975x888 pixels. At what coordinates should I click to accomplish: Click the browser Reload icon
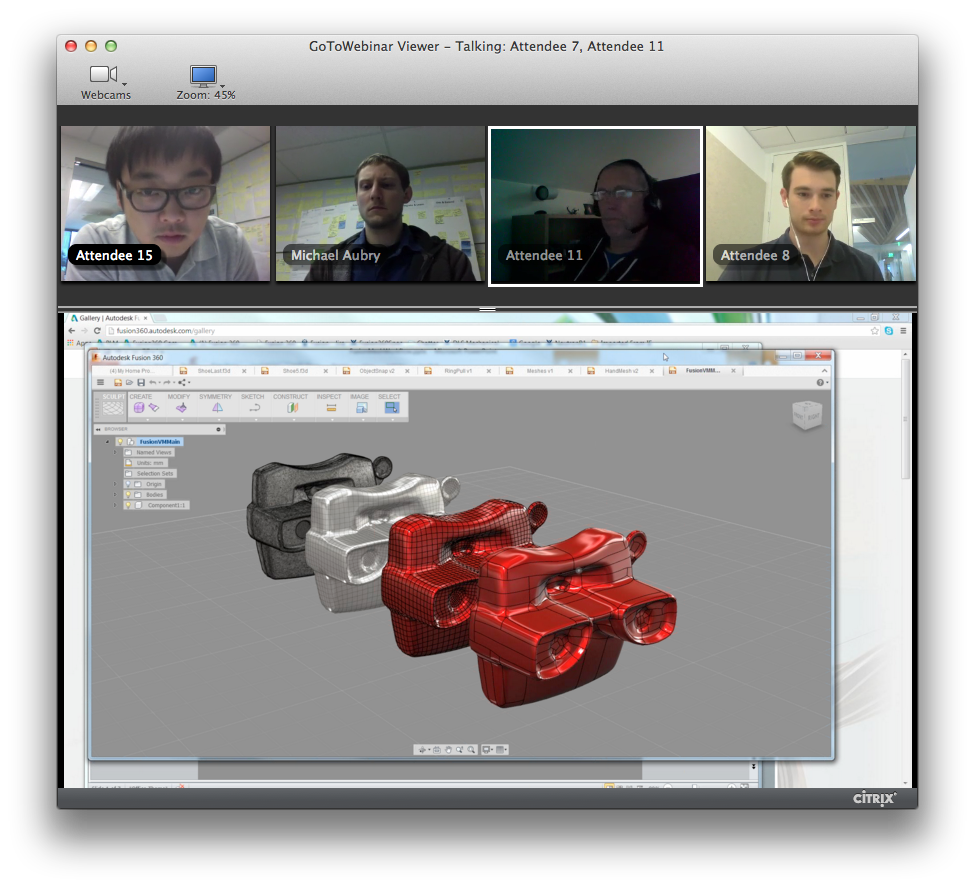point(97,331)
